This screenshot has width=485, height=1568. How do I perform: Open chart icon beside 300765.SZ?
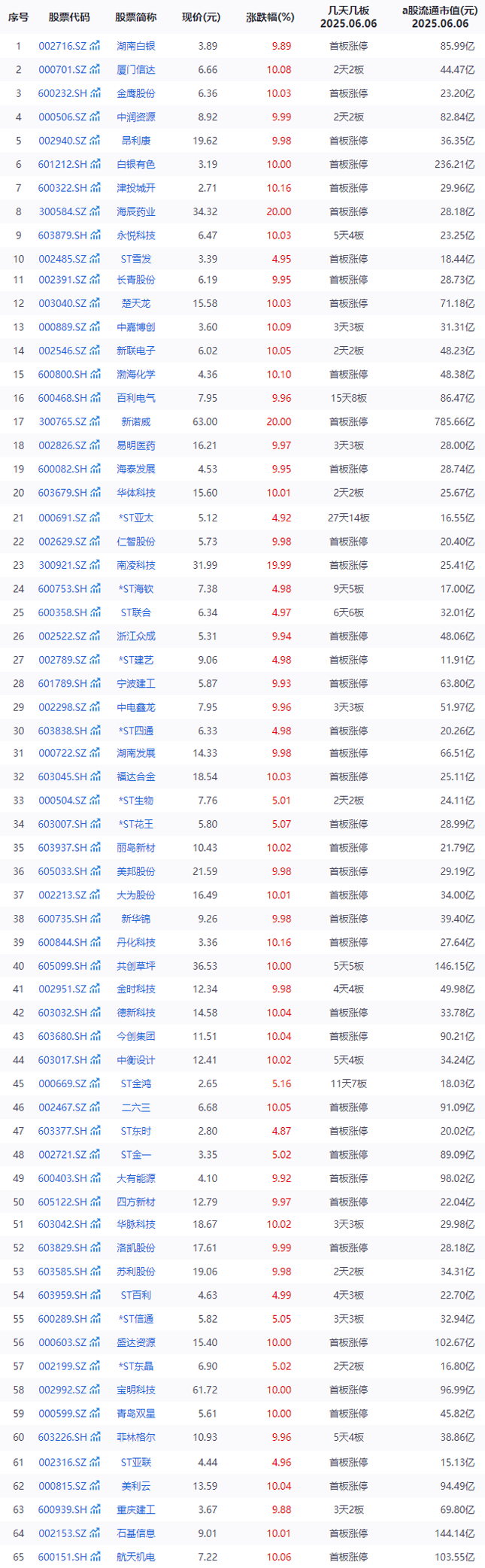coord(95,421)
